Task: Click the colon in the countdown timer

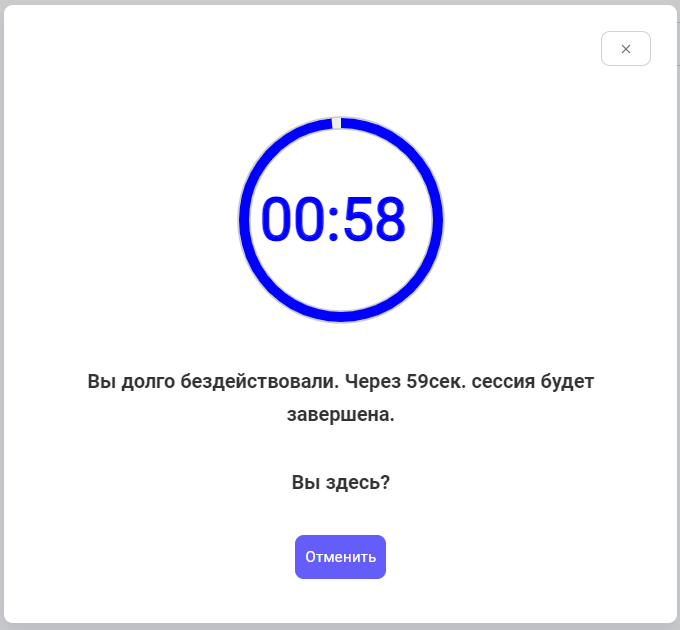Action: pyautogui.click(x=335, y=221)
